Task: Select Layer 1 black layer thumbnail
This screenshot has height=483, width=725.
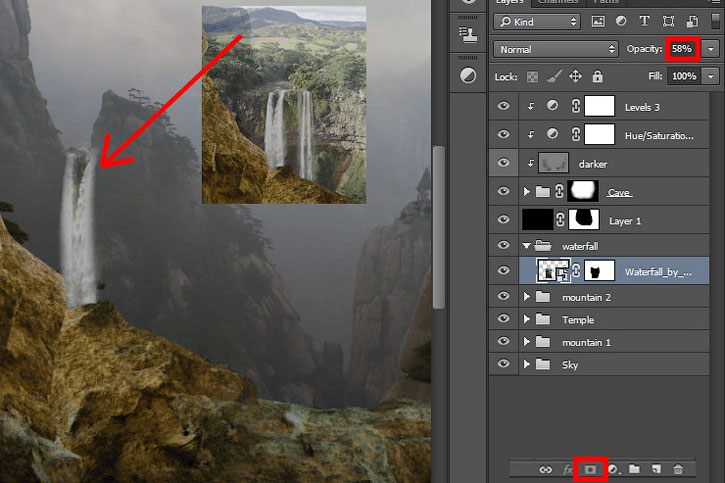Action: click(537, 220)
